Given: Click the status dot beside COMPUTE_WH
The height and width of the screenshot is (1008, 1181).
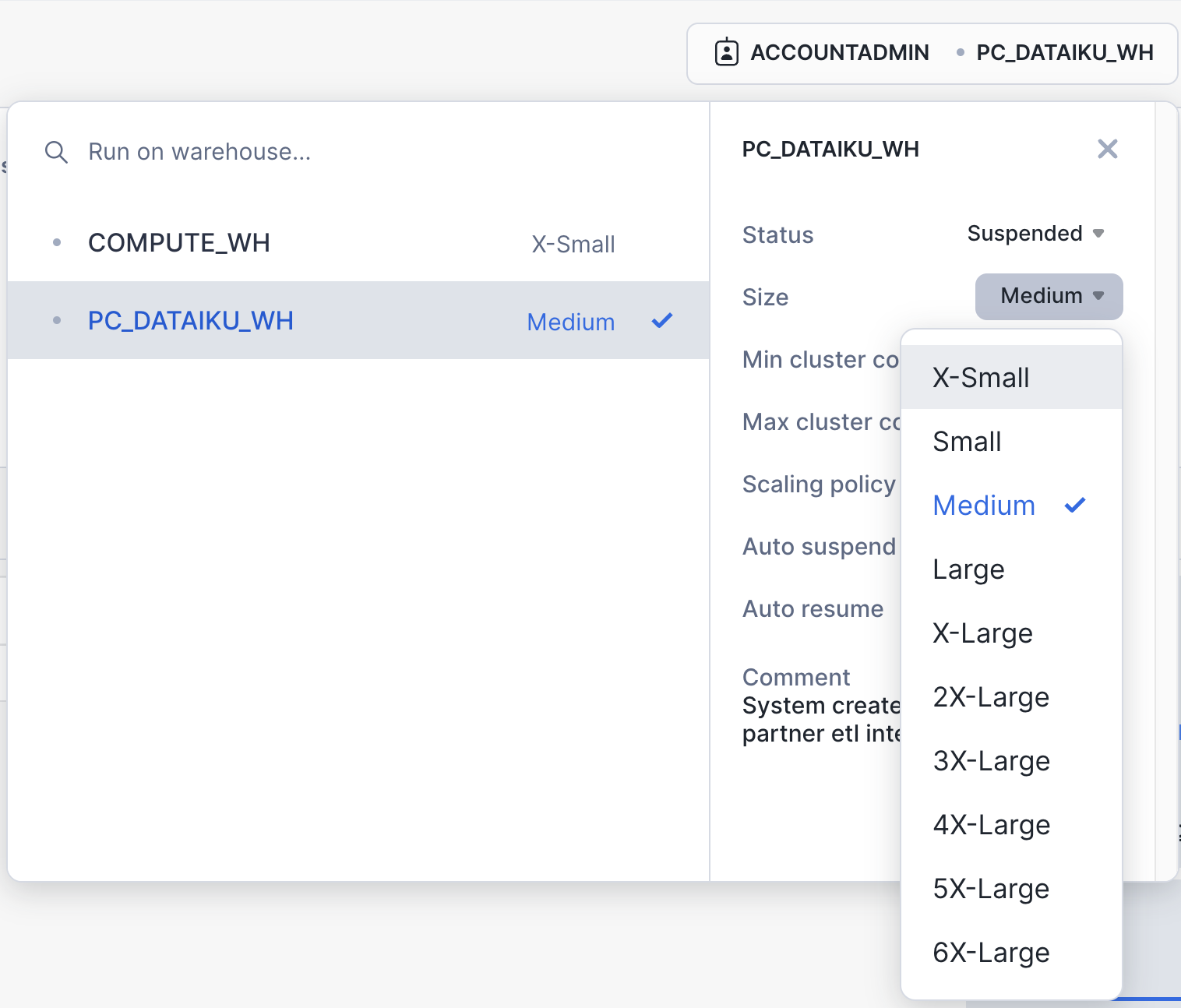Looking at the screenshot, I should 57,243.
